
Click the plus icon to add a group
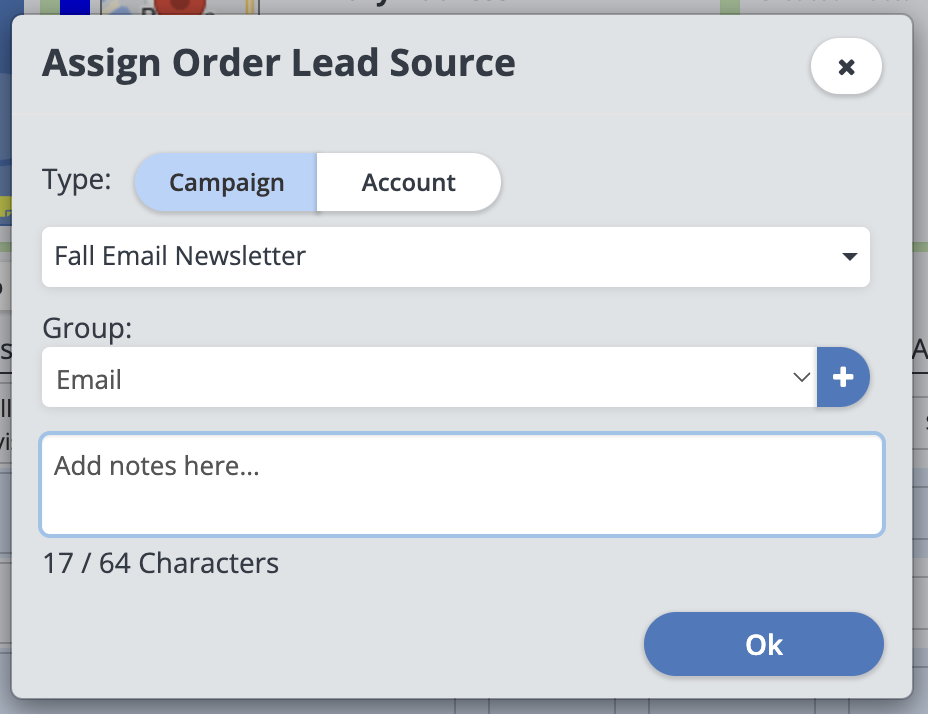tap(843, 378)
